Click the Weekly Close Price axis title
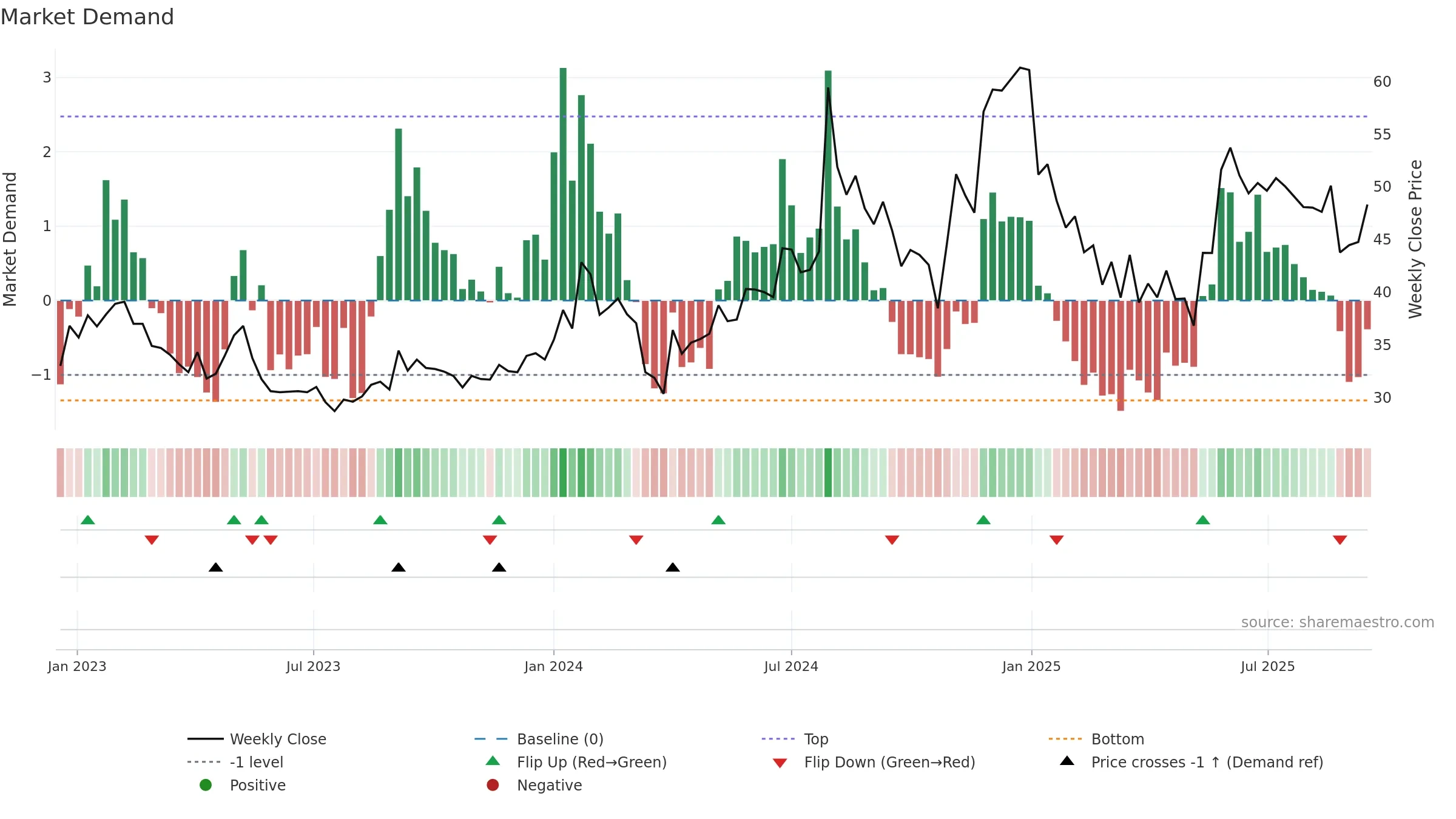 click(x=1415, y=239)
